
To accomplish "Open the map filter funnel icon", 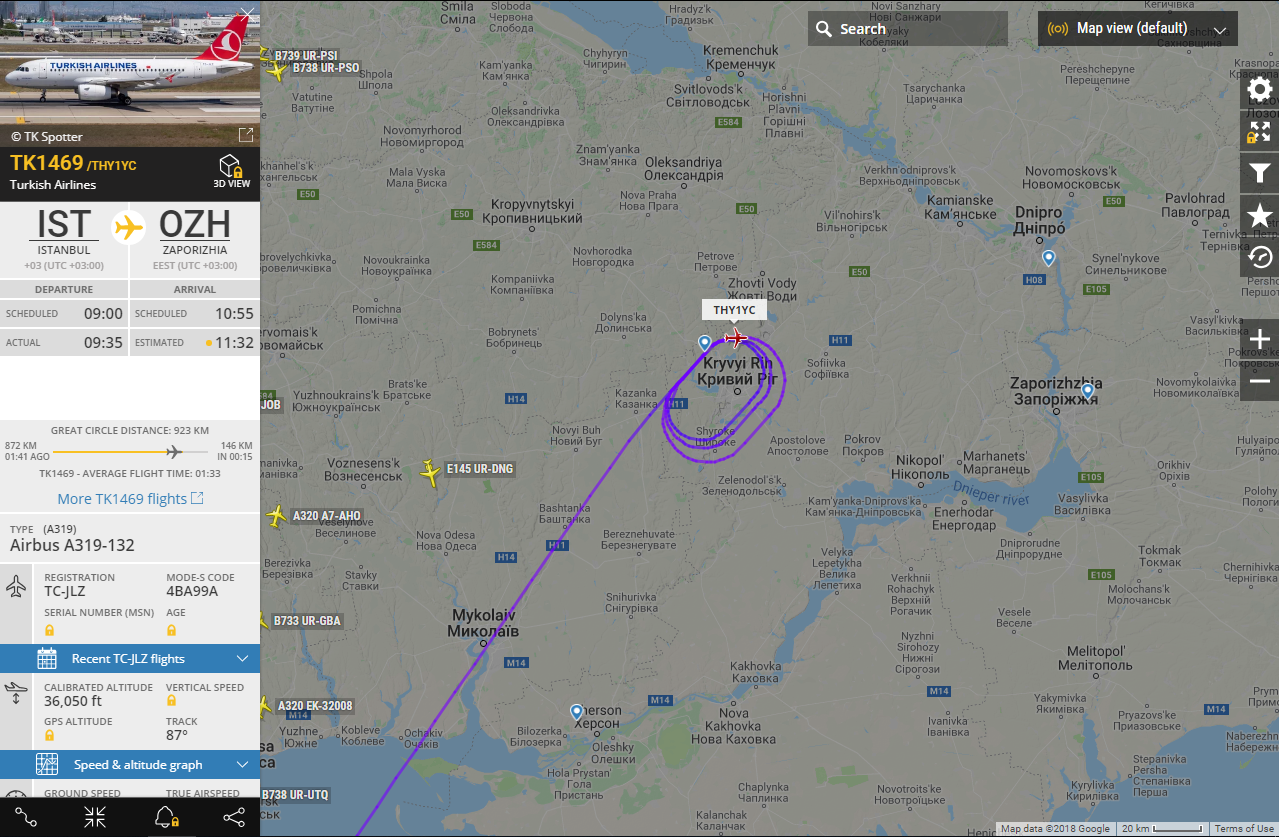I will pyautogui.click(x=1259, y=173).
